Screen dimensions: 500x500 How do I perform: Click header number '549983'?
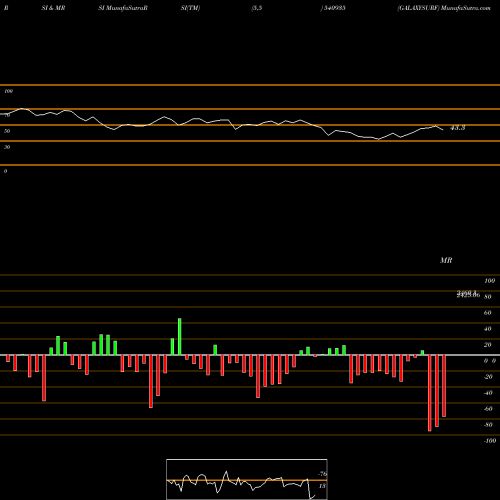(x=335, y=8)
